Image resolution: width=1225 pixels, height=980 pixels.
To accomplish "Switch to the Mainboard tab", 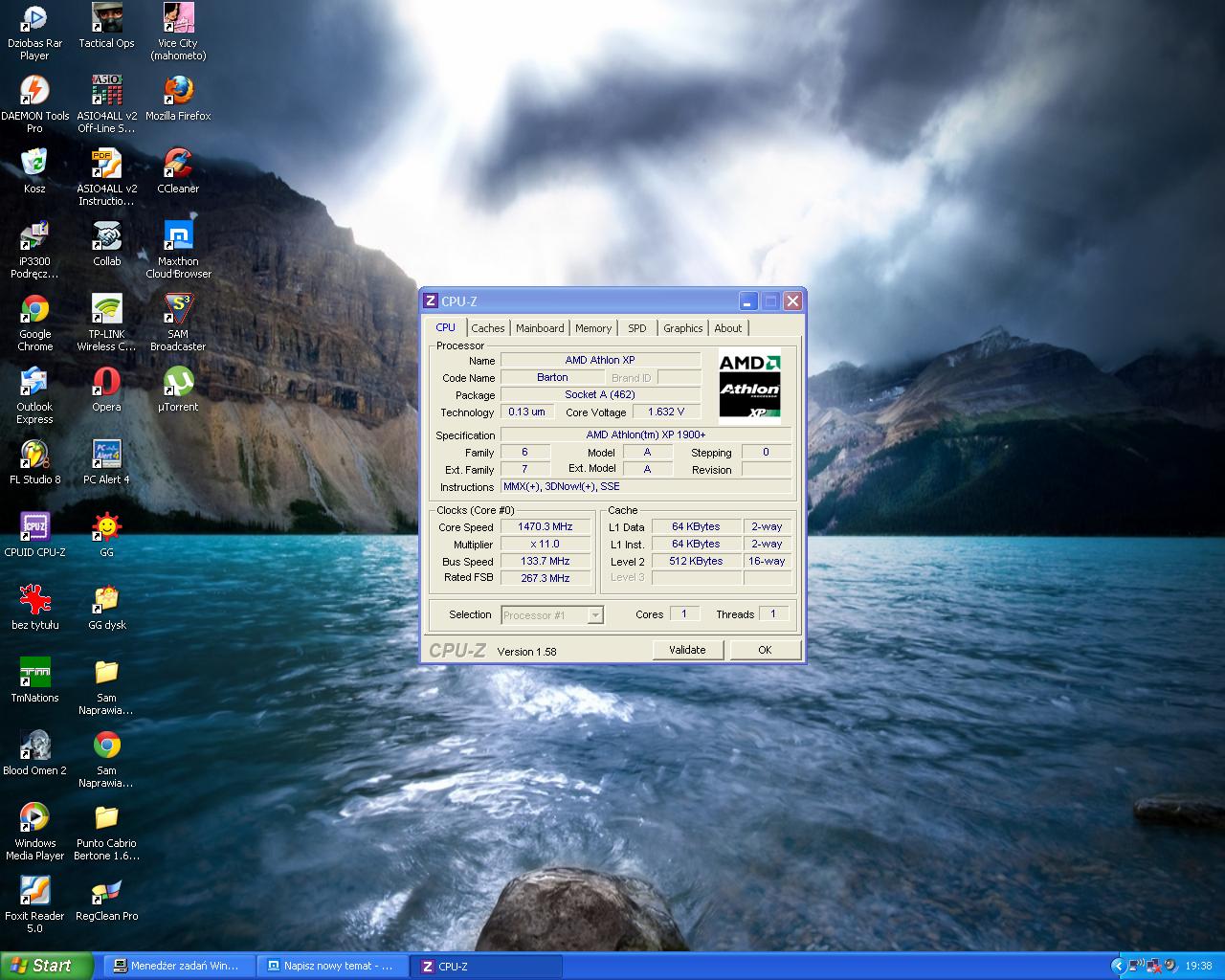I will click(540, 328).
